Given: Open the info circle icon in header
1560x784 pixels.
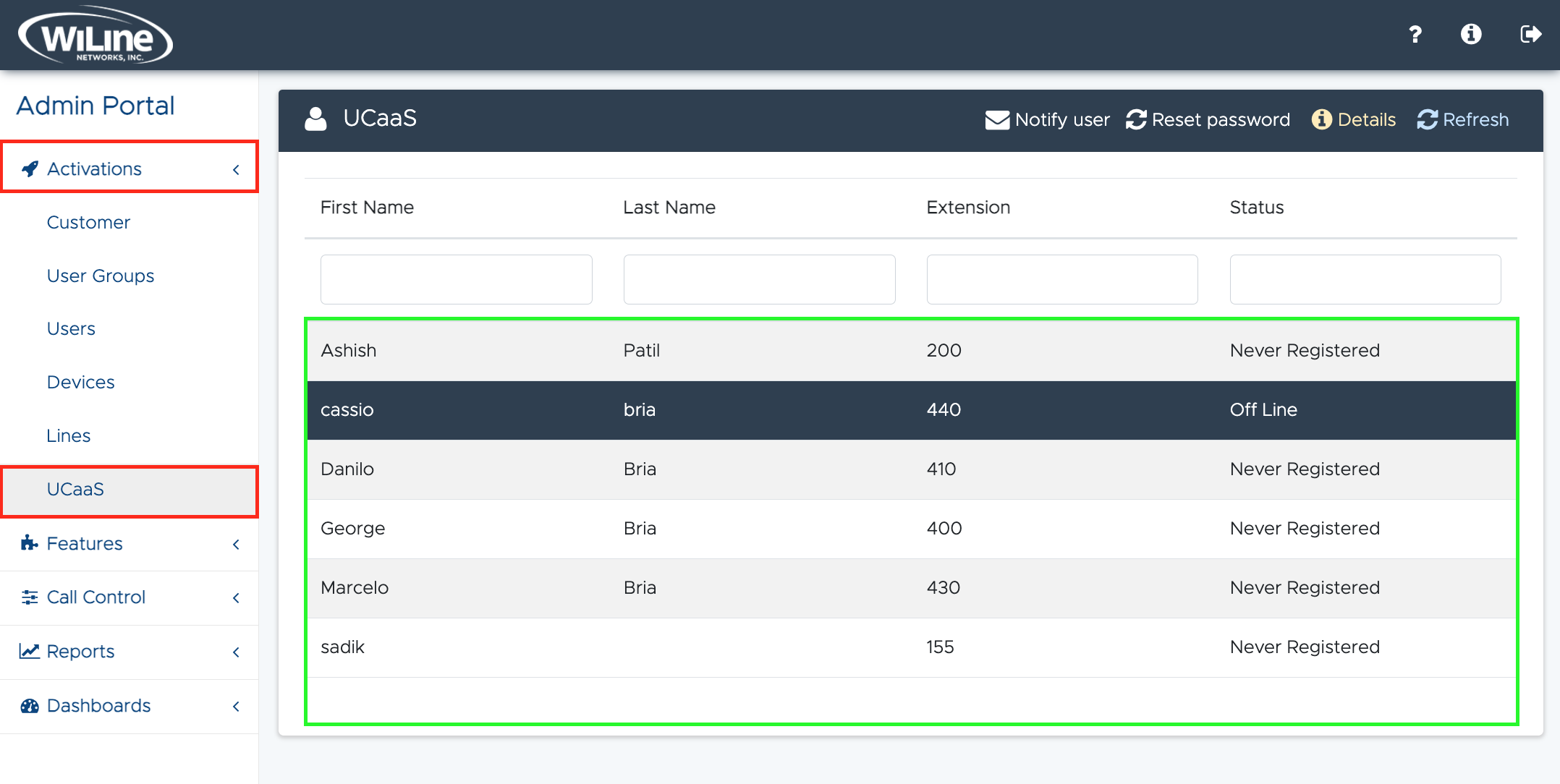Looking at the screenshot, I should pos(1470,34).
